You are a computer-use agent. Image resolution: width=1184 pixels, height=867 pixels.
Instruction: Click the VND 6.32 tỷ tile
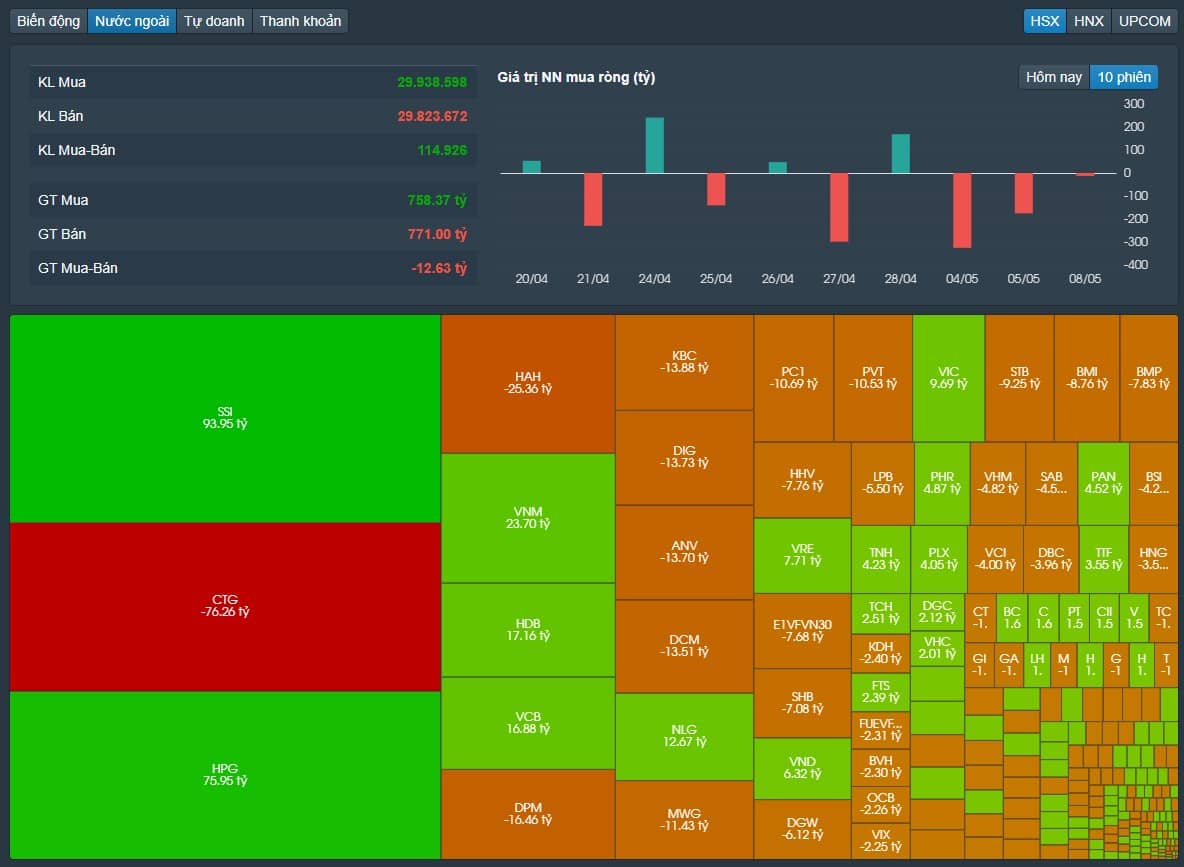pyautogui.click(x=802, y=768)
